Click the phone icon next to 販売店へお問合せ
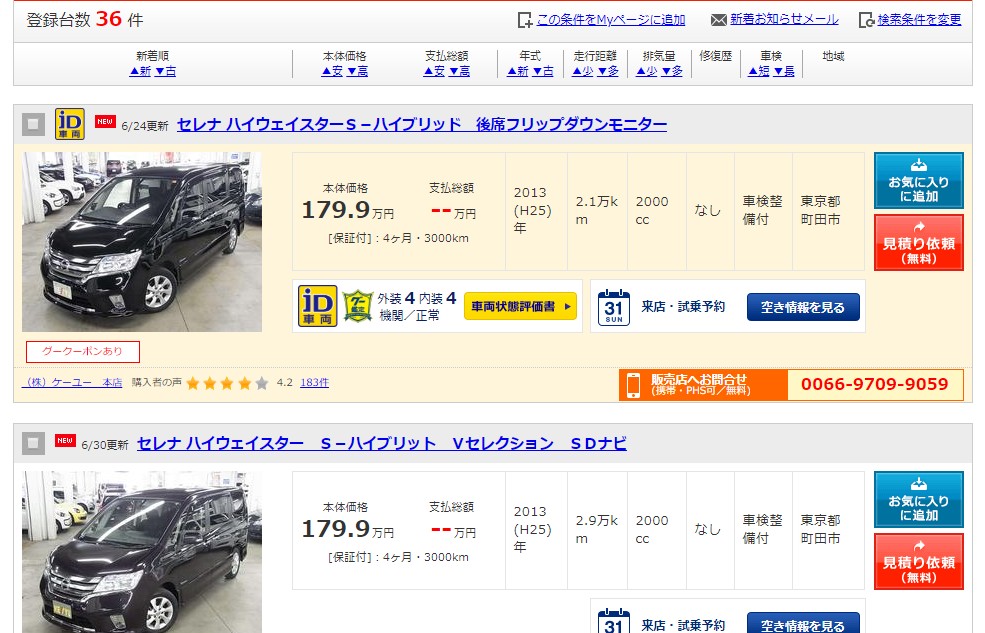 coord(633,384)
